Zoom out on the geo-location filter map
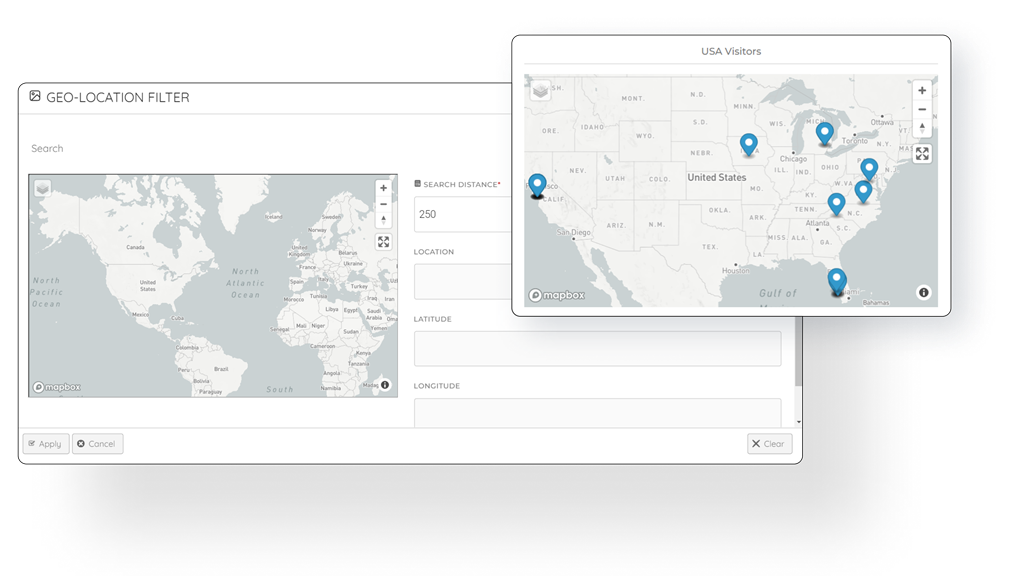The width and height of the screenshot is (1024, 576). (x=383, y=204)
